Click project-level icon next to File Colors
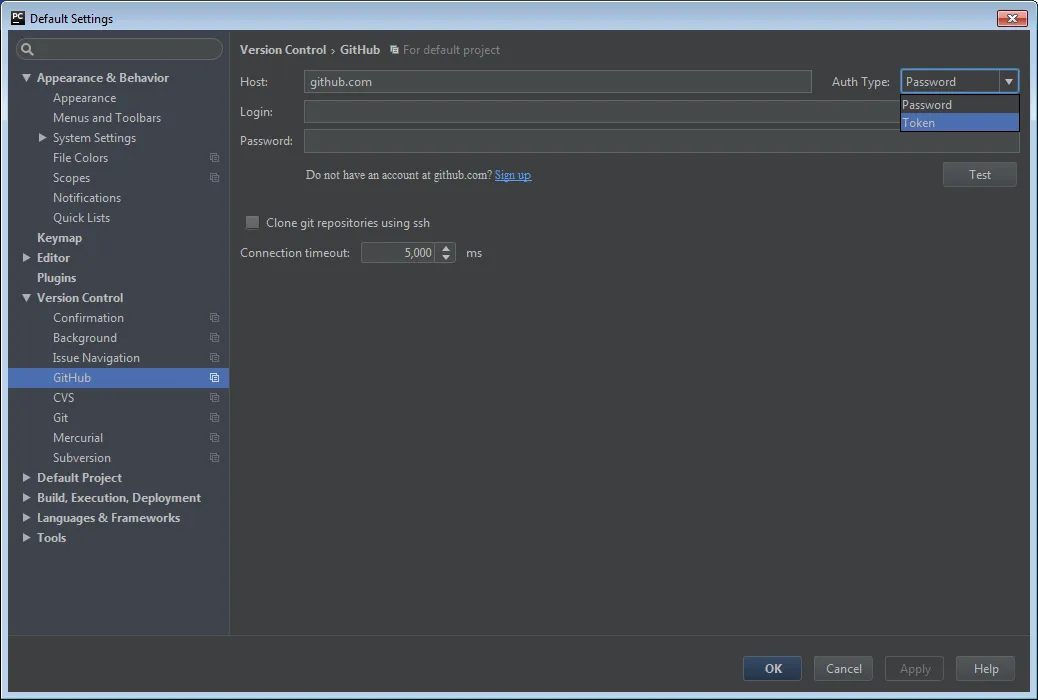The height and width of the screenshot is (700, 1038). click(x=214, y=158)
